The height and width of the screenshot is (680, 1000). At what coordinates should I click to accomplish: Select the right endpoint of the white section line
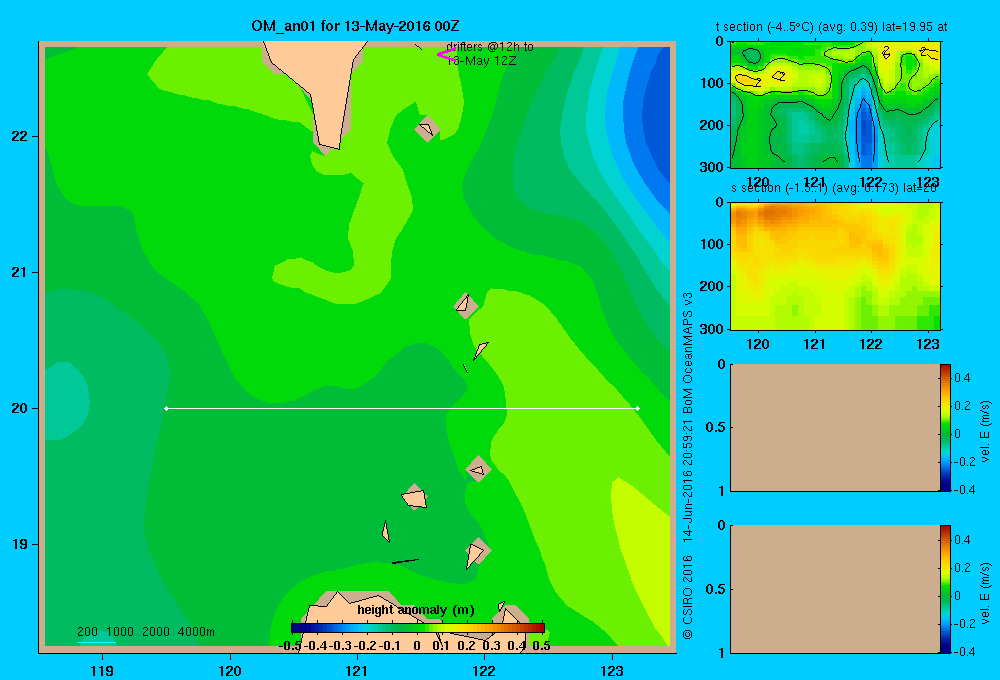[637, 408]
